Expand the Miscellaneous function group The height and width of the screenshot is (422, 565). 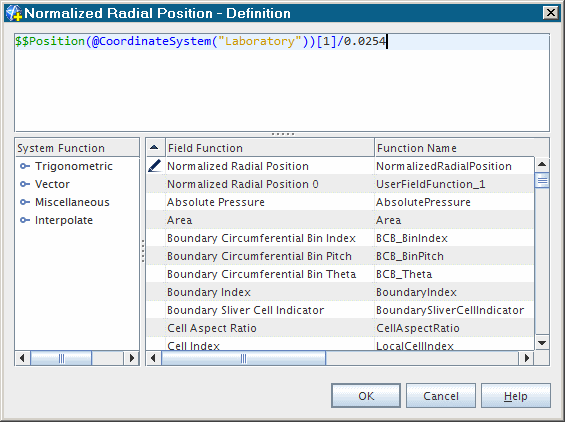coord(25,202)
